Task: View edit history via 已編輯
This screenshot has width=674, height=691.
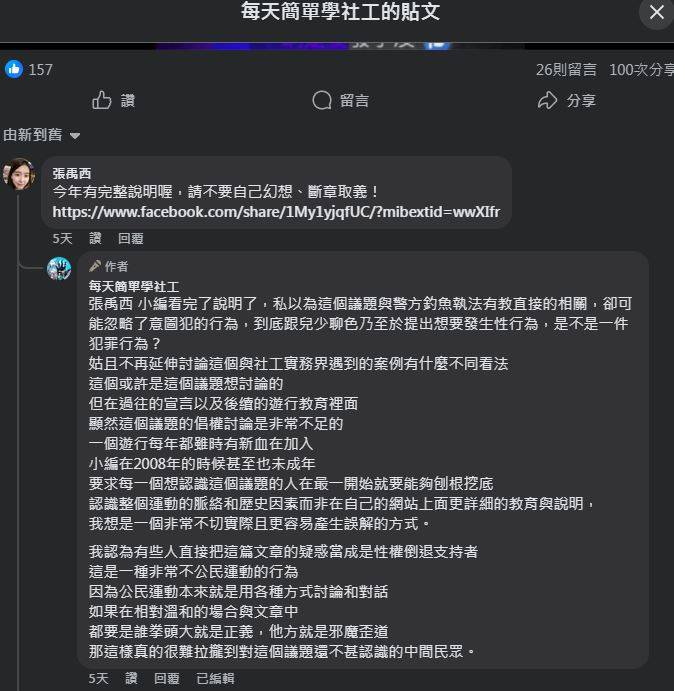Action: [215, 678]
